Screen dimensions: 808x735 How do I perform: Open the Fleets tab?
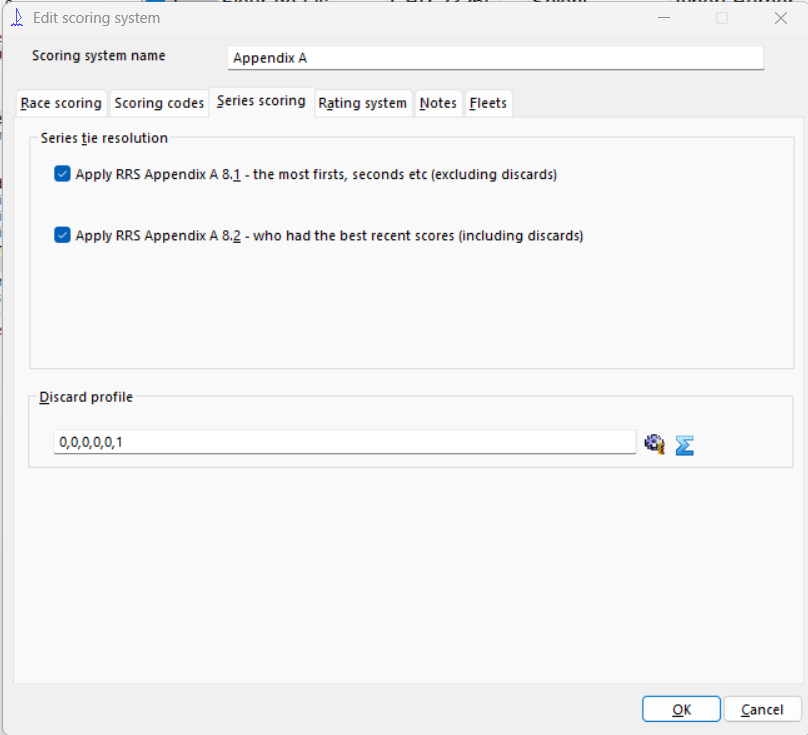point(488,103)
